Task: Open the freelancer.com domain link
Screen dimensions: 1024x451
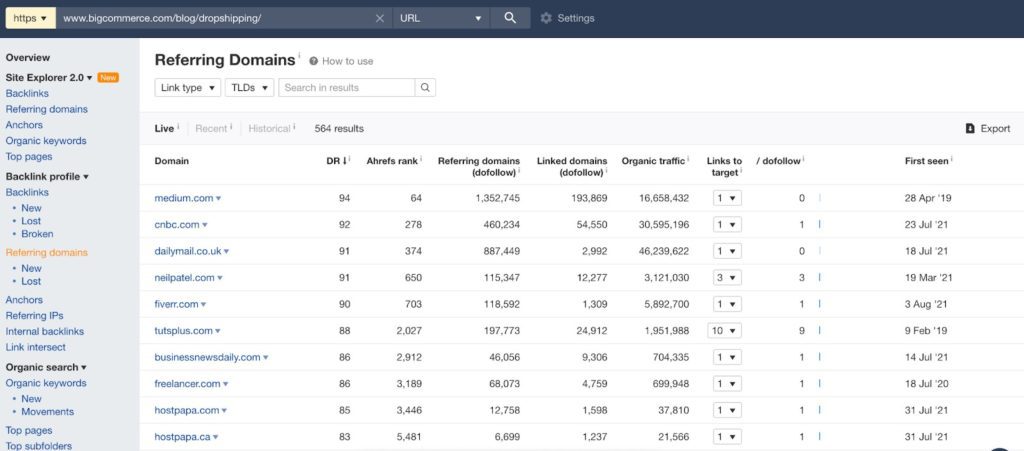Action: coord(187,384)
